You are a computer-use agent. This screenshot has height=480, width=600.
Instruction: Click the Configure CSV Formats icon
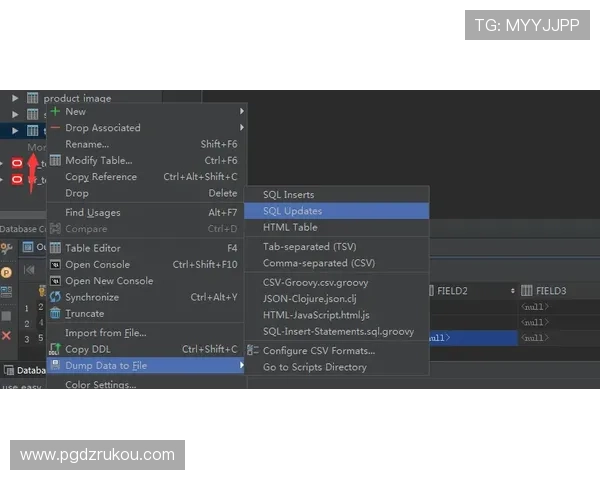click(x=253, y=351)
